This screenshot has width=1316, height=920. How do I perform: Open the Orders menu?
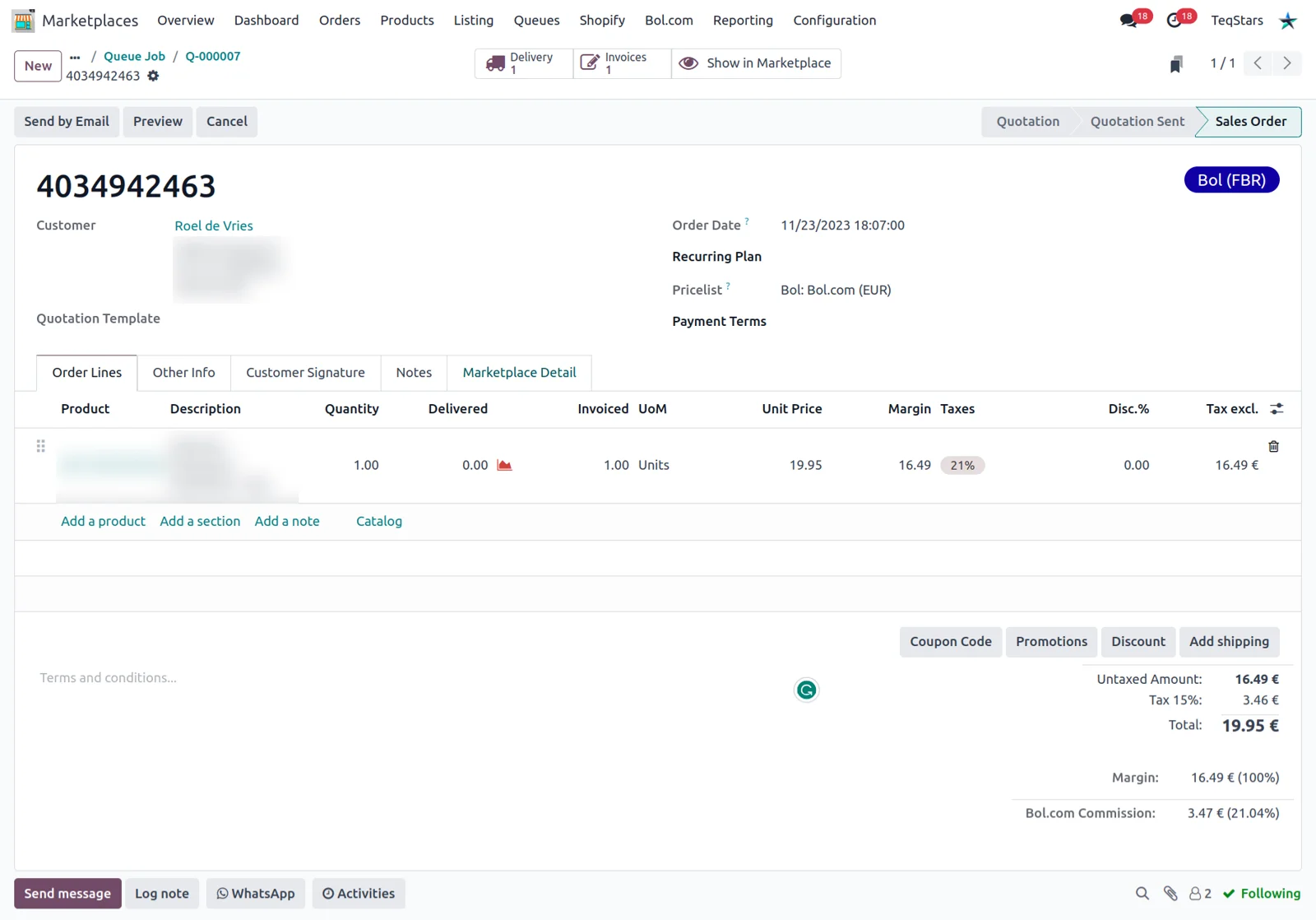340,21
